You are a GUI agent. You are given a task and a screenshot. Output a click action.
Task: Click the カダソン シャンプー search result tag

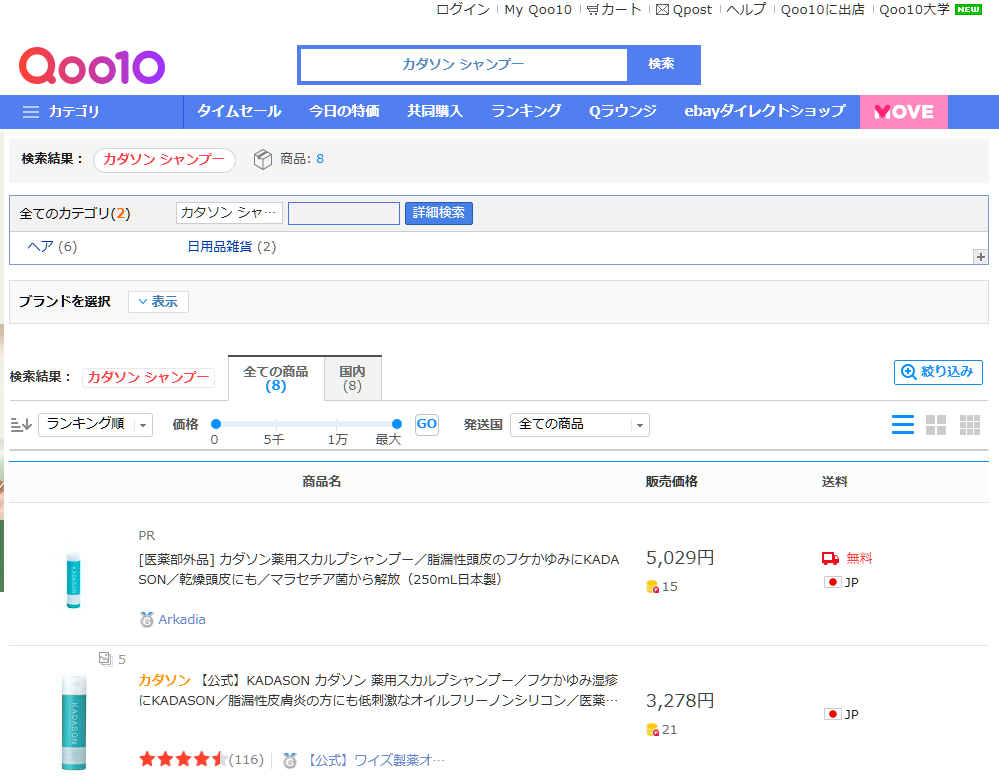[164, 160]
